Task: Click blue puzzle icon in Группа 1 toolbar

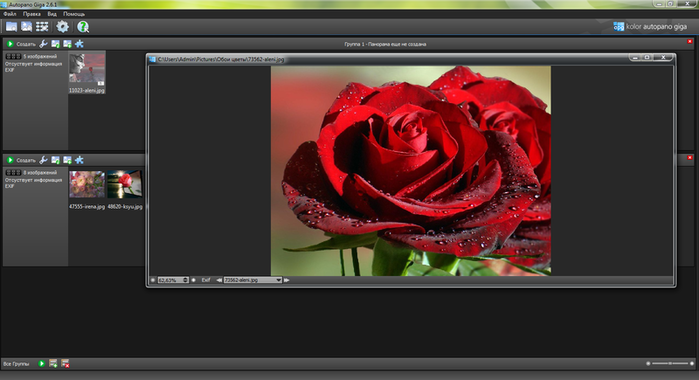Action: [x=79, y=44]
